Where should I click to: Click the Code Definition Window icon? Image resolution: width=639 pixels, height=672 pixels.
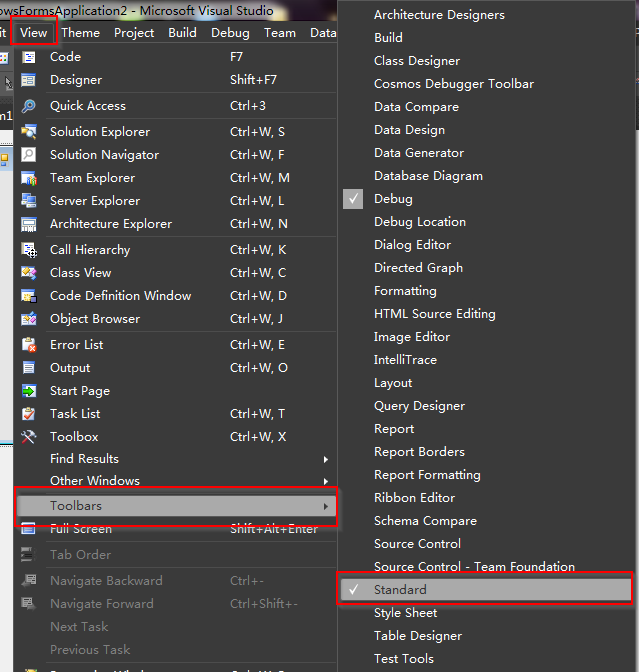click(x=29, y=296)
